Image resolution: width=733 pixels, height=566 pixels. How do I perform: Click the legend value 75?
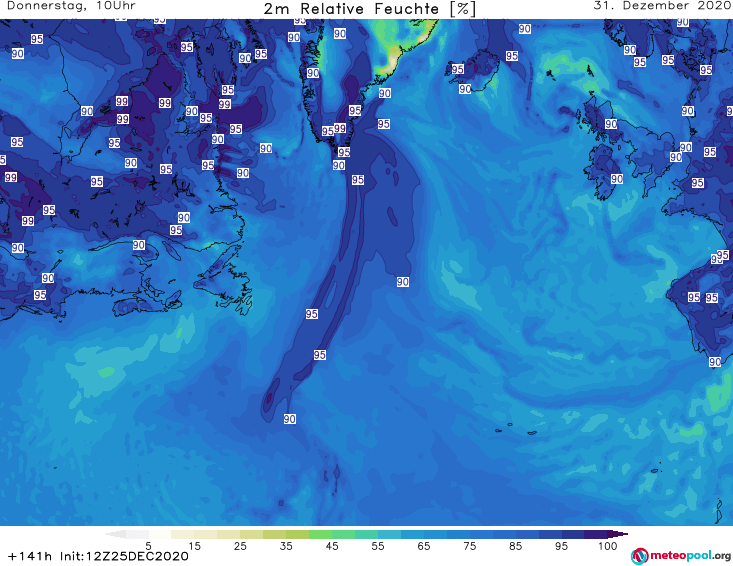[x=470, y=546]
